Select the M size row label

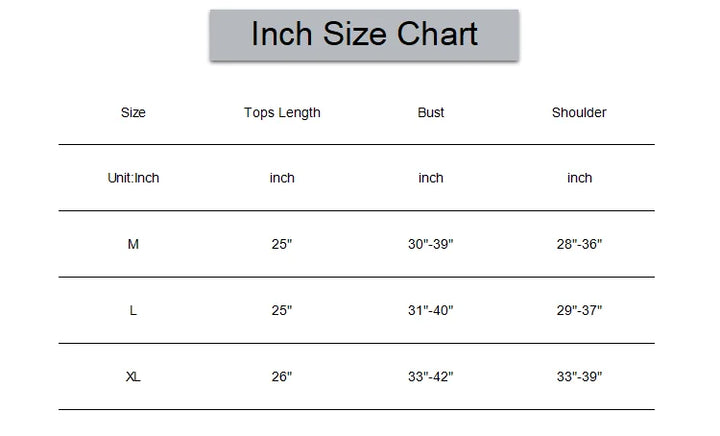click(133, 244)
